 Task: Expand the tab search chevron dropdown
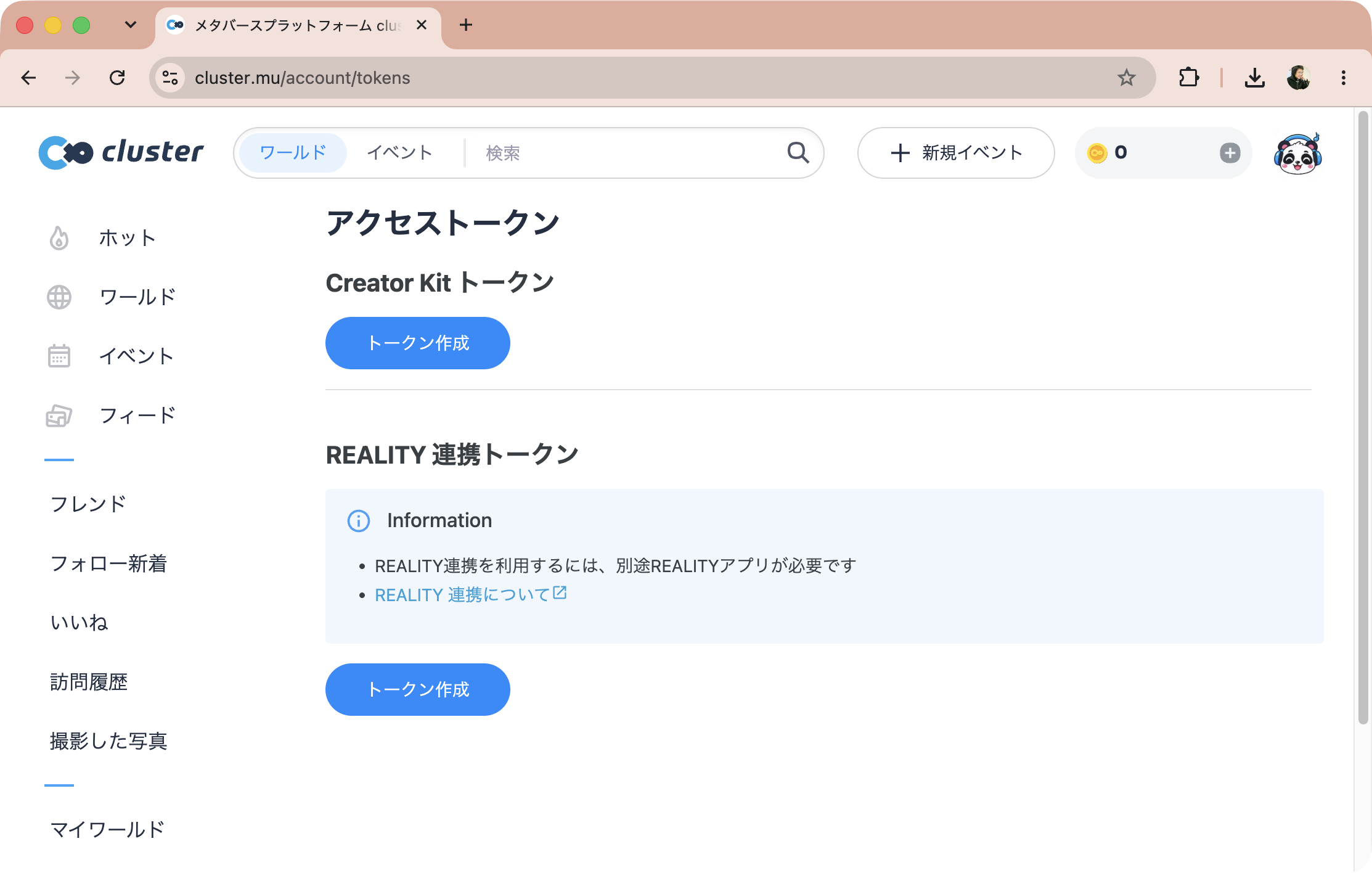coord(130,25)
